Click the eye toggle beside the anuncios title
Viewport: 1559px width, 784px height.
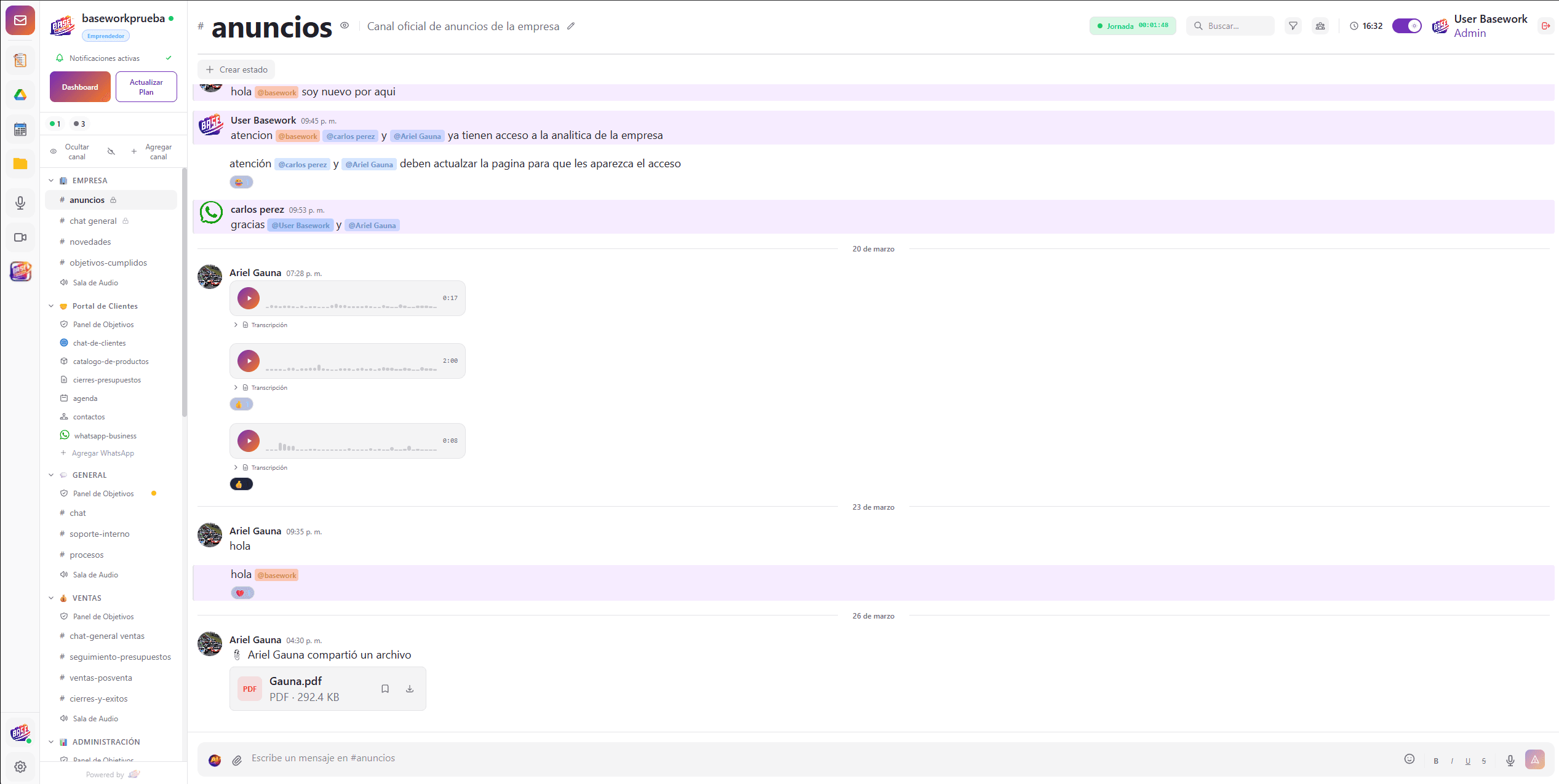pos(345,25)
